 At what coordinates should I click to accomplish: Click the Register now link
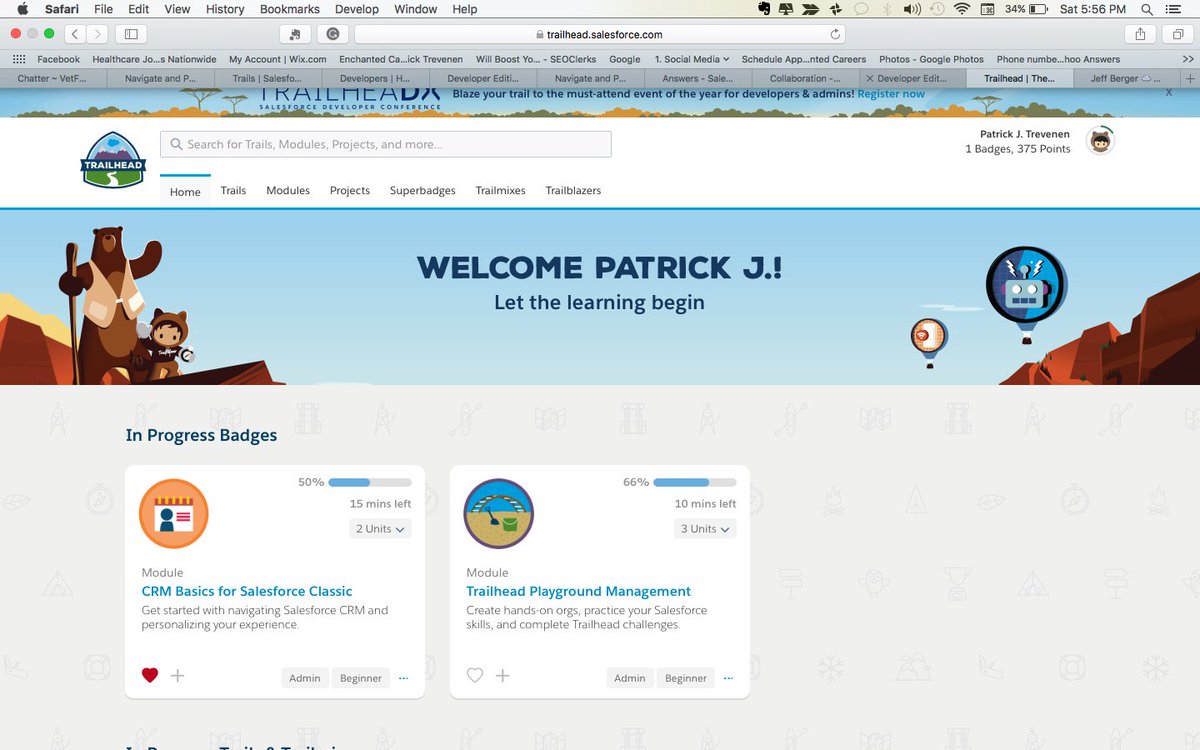[891, 93]
